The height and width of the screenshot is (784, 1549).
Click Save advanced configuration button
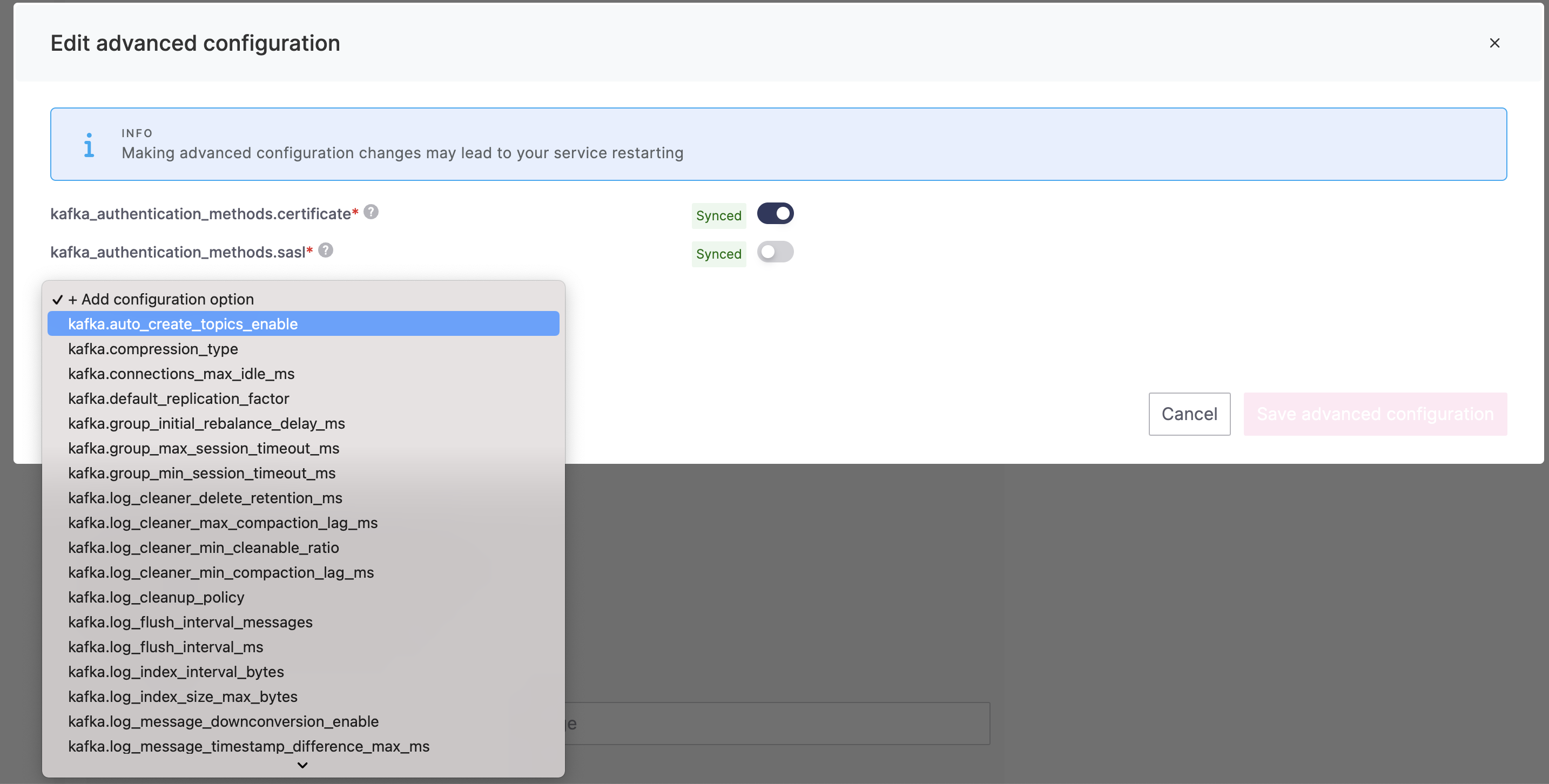[x=1375, y=414]
